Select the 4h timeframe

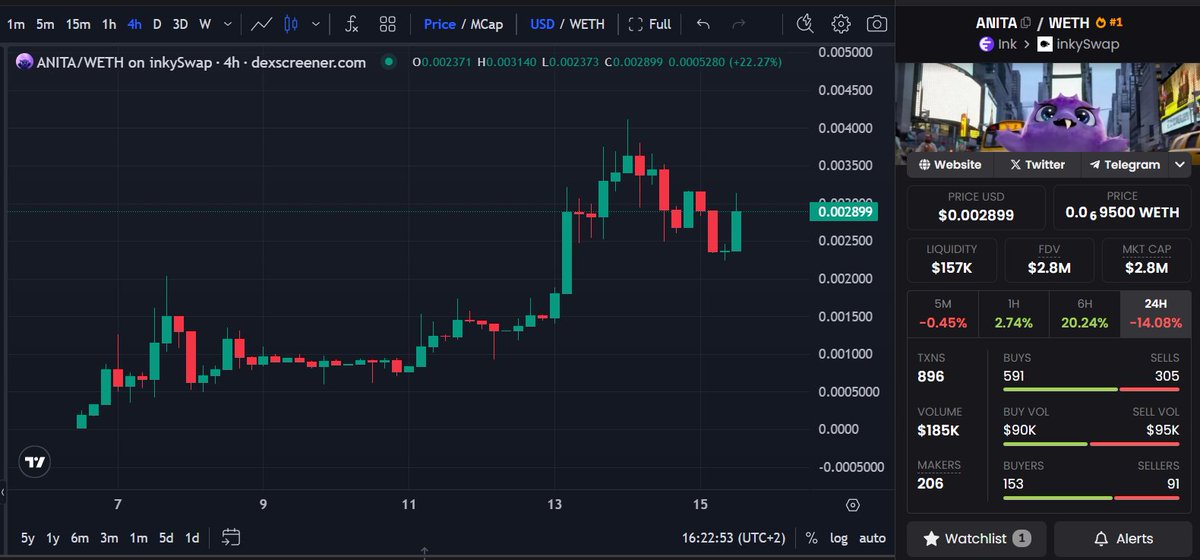click(134, 23)
